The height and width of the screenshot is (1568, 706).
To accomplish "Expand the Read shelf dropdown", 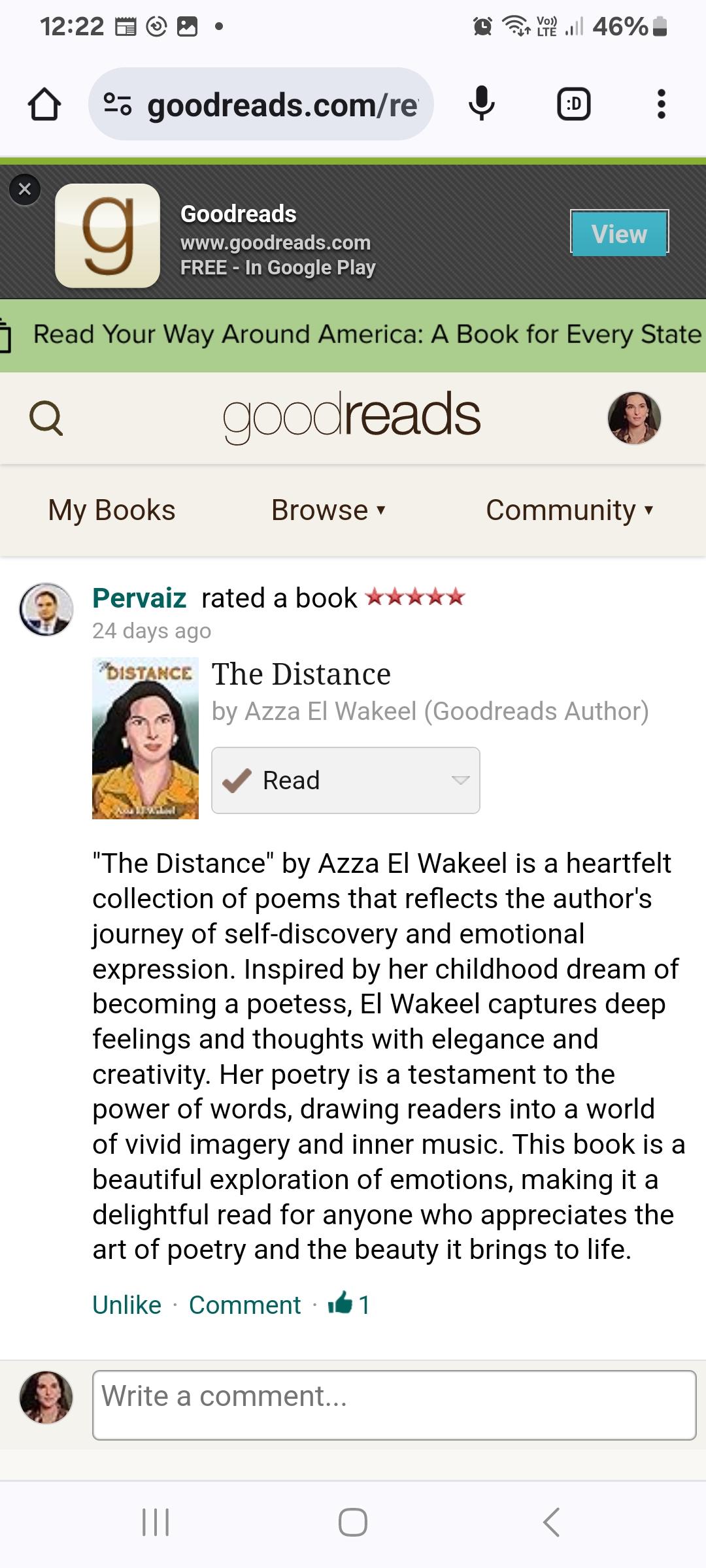I will point(460,780).
